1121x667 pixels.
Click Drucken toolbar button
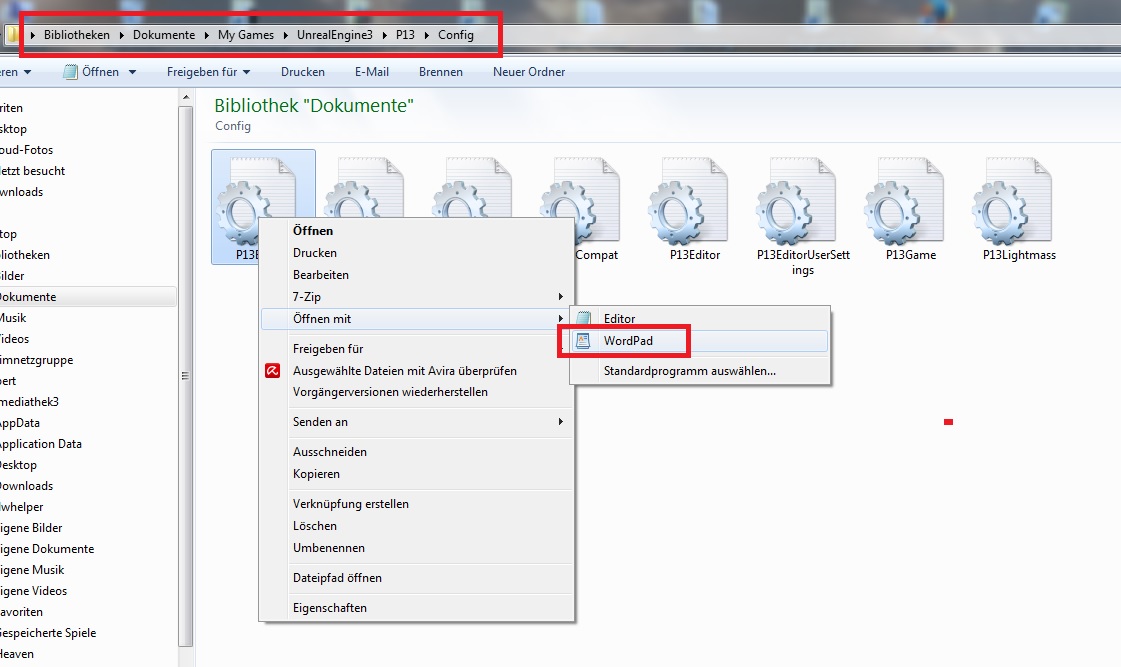pos(302,72)
